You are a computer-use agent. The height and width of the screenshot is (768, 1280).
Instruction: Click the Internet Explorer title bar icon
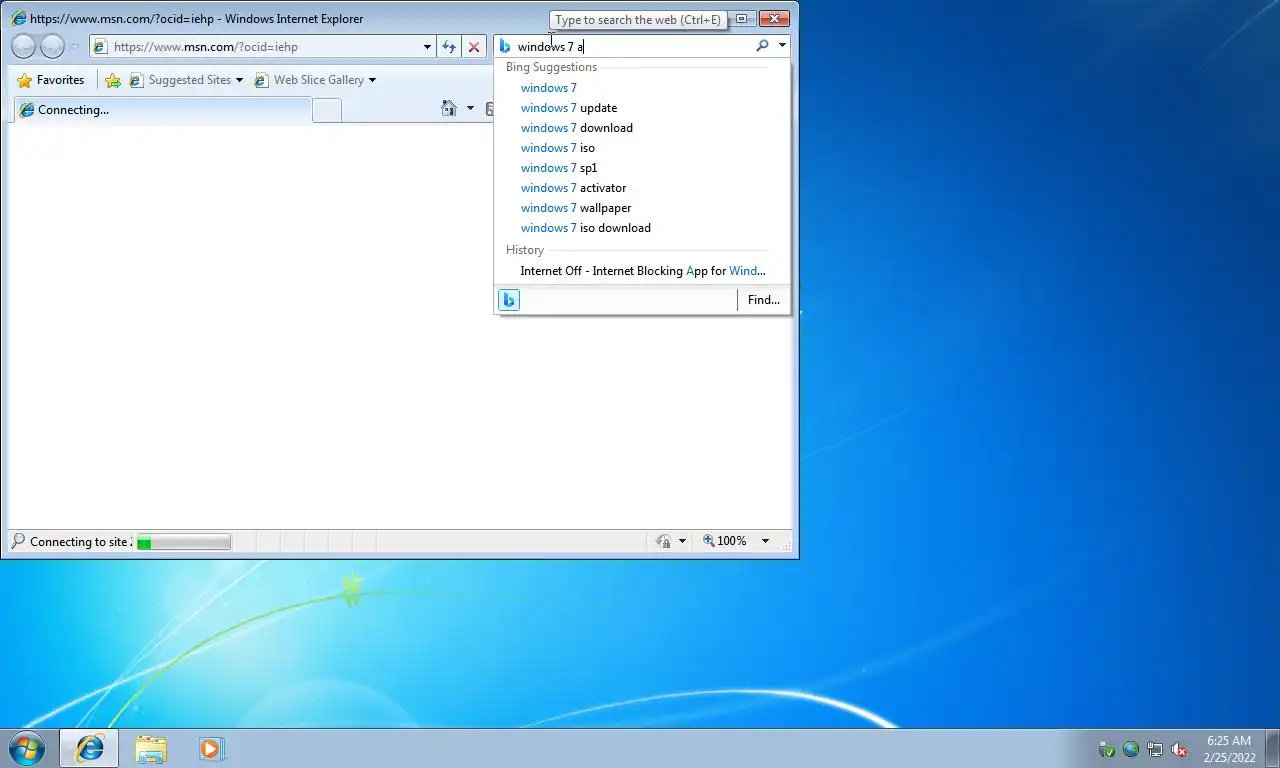click(x=18, y=18)
